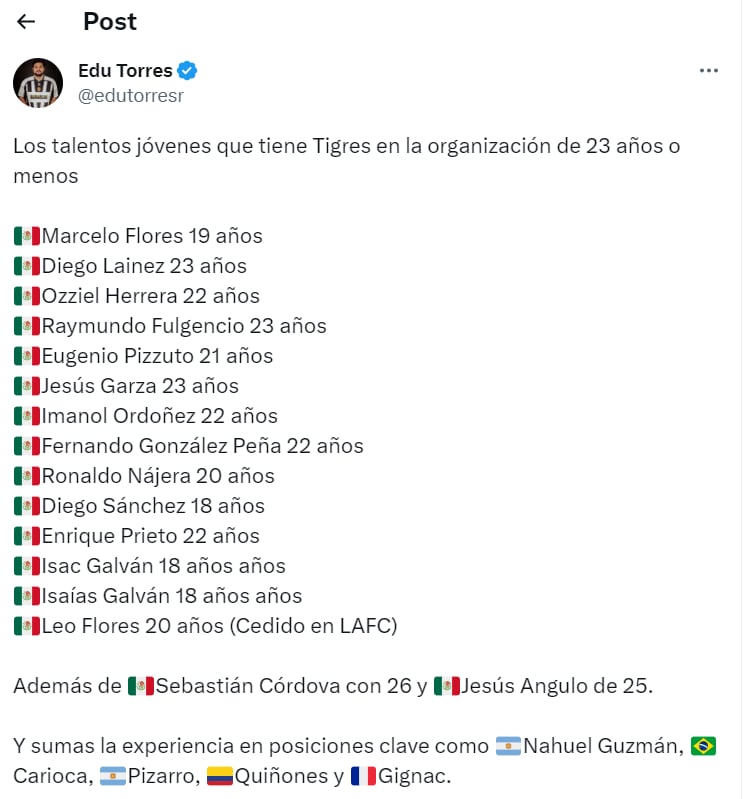744x799 pixels.
Task: Click the Mexican flag next to Jesús Angulo
Action: pos(447,686)
